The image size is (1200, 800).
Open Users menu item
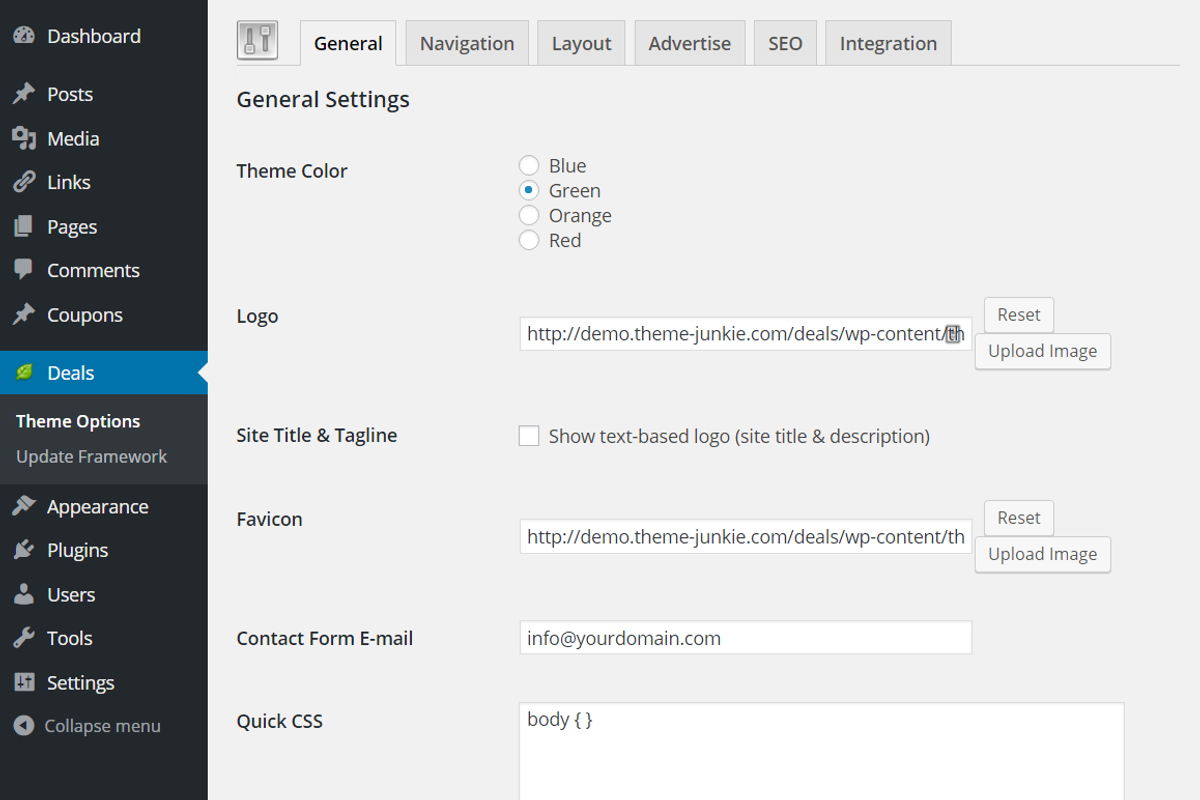pyautogui.click(x=104, y=594)
